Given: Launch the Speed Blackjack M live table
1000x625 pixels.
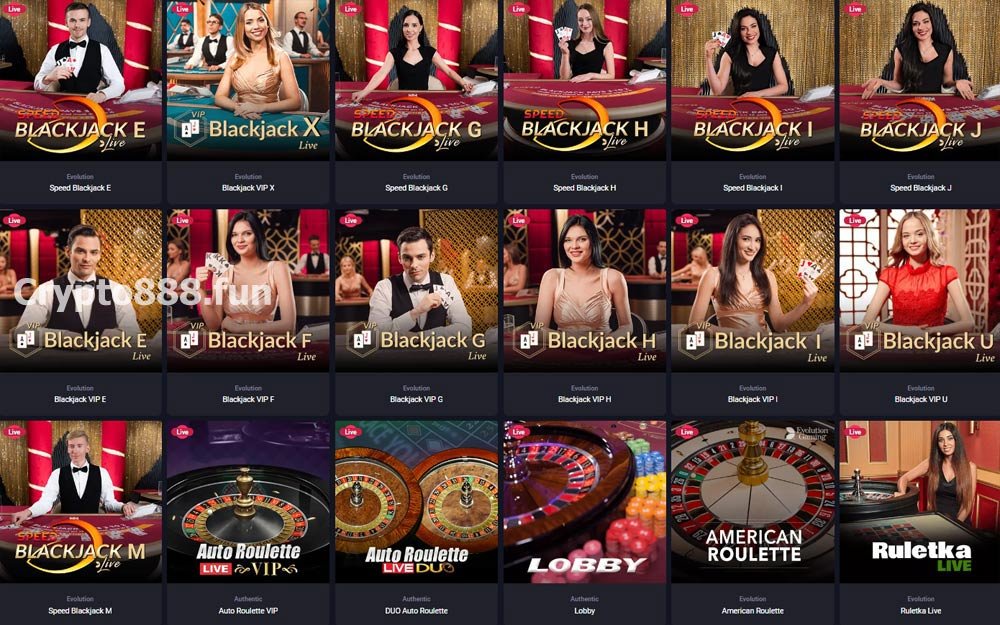Looking at the screenshot, I should pos(80,501).
